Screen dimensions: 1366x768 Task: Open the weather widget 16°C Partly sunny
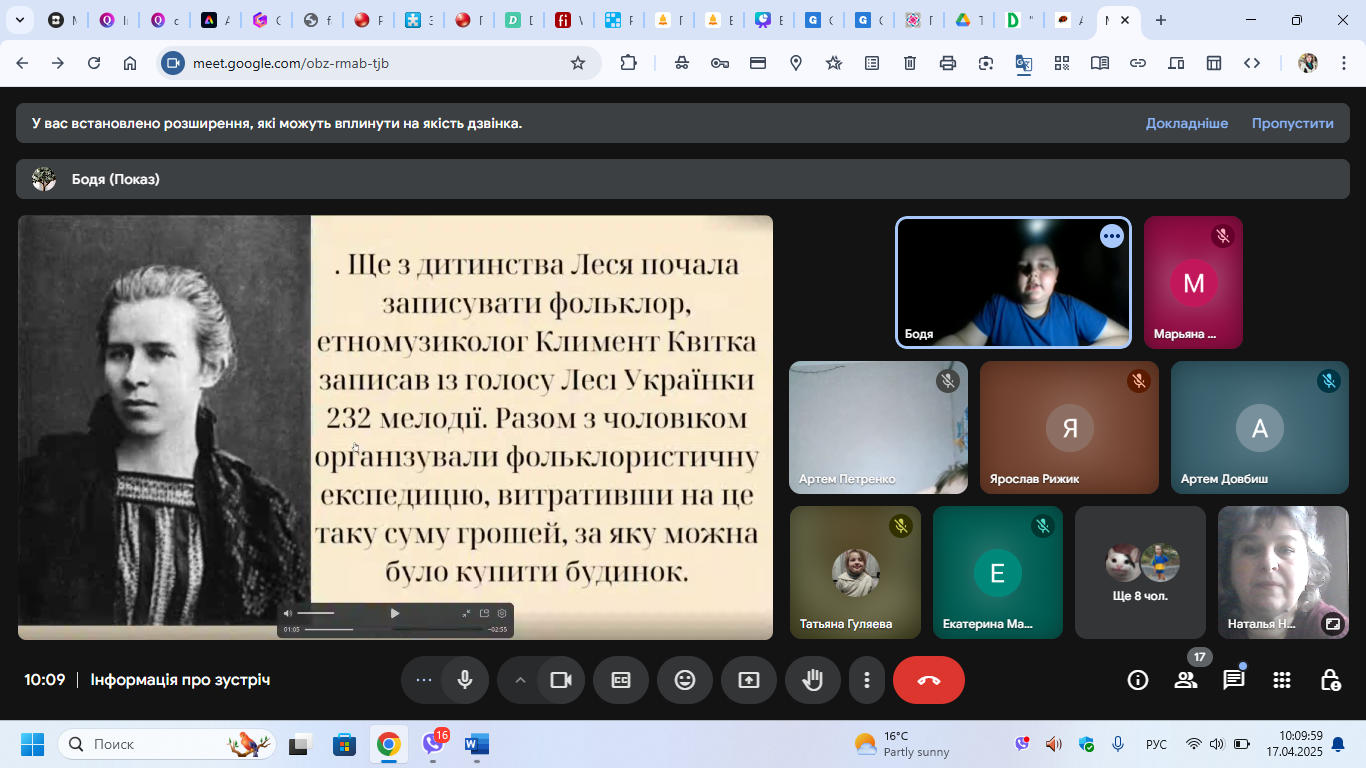pyautogui.click(x=902, y=744)
